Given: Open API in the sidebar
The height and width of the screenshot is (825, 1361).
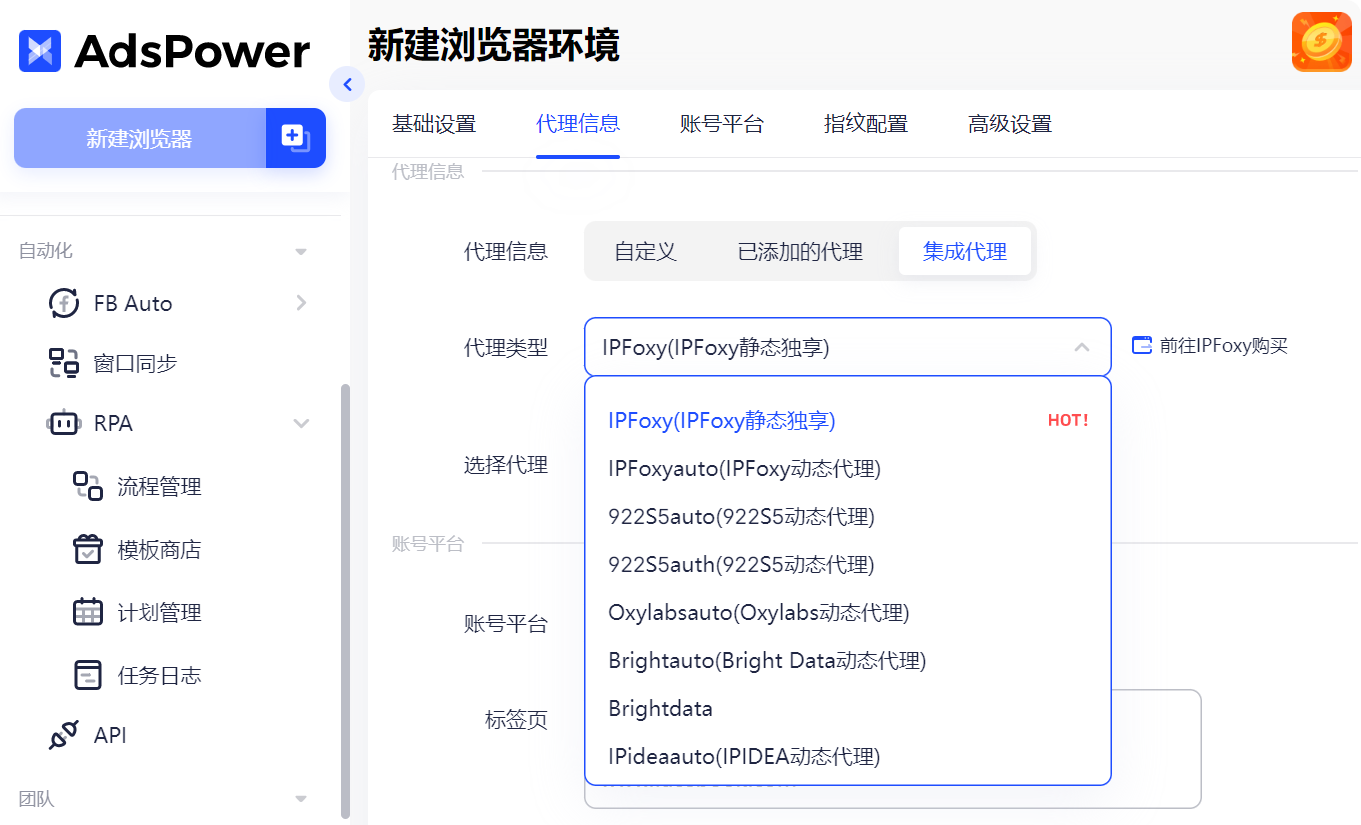Looking at the screenshot, I should pyautogui.click(x=110, y=736).
